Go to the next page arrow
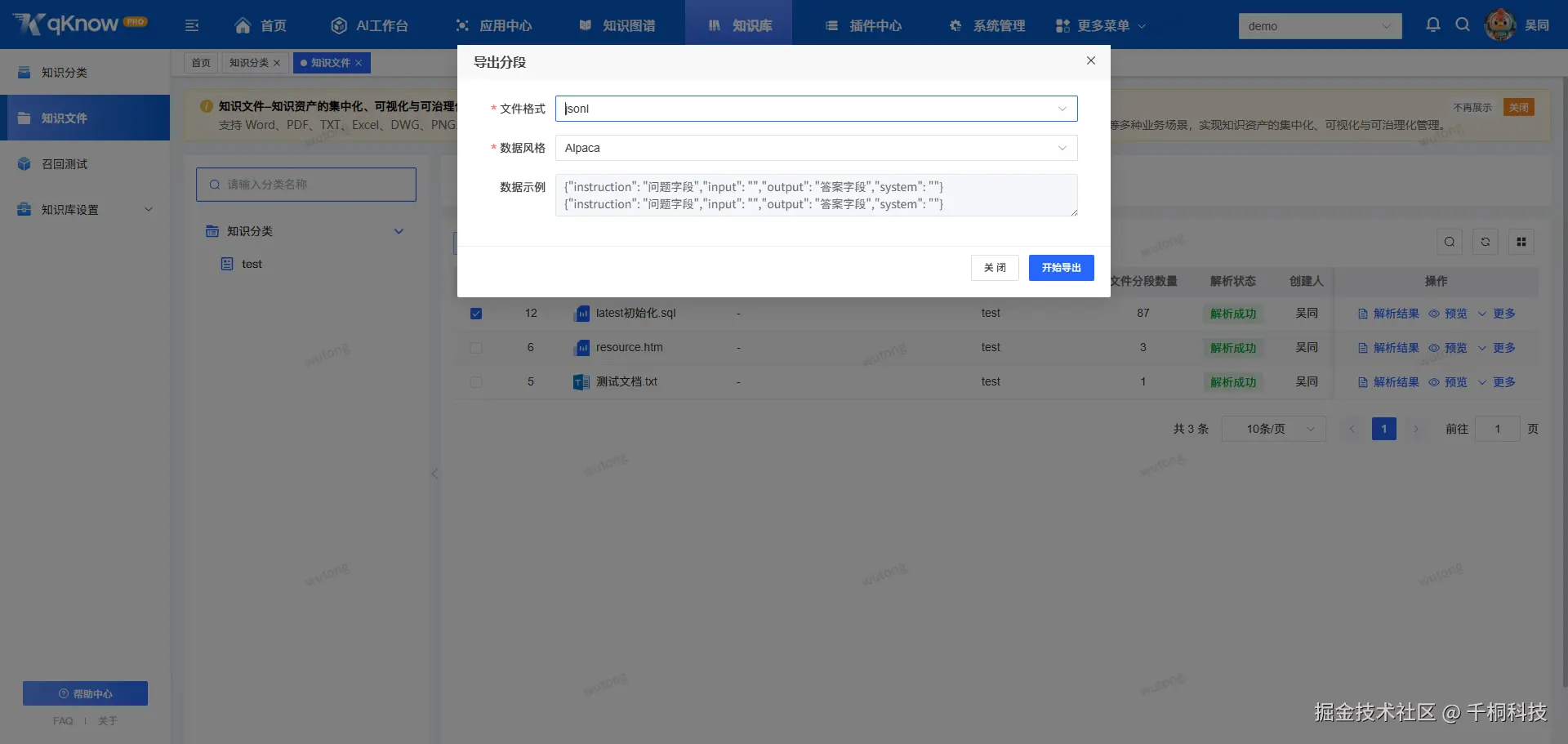This screenshot has width=1568, height=744. 1416,429
